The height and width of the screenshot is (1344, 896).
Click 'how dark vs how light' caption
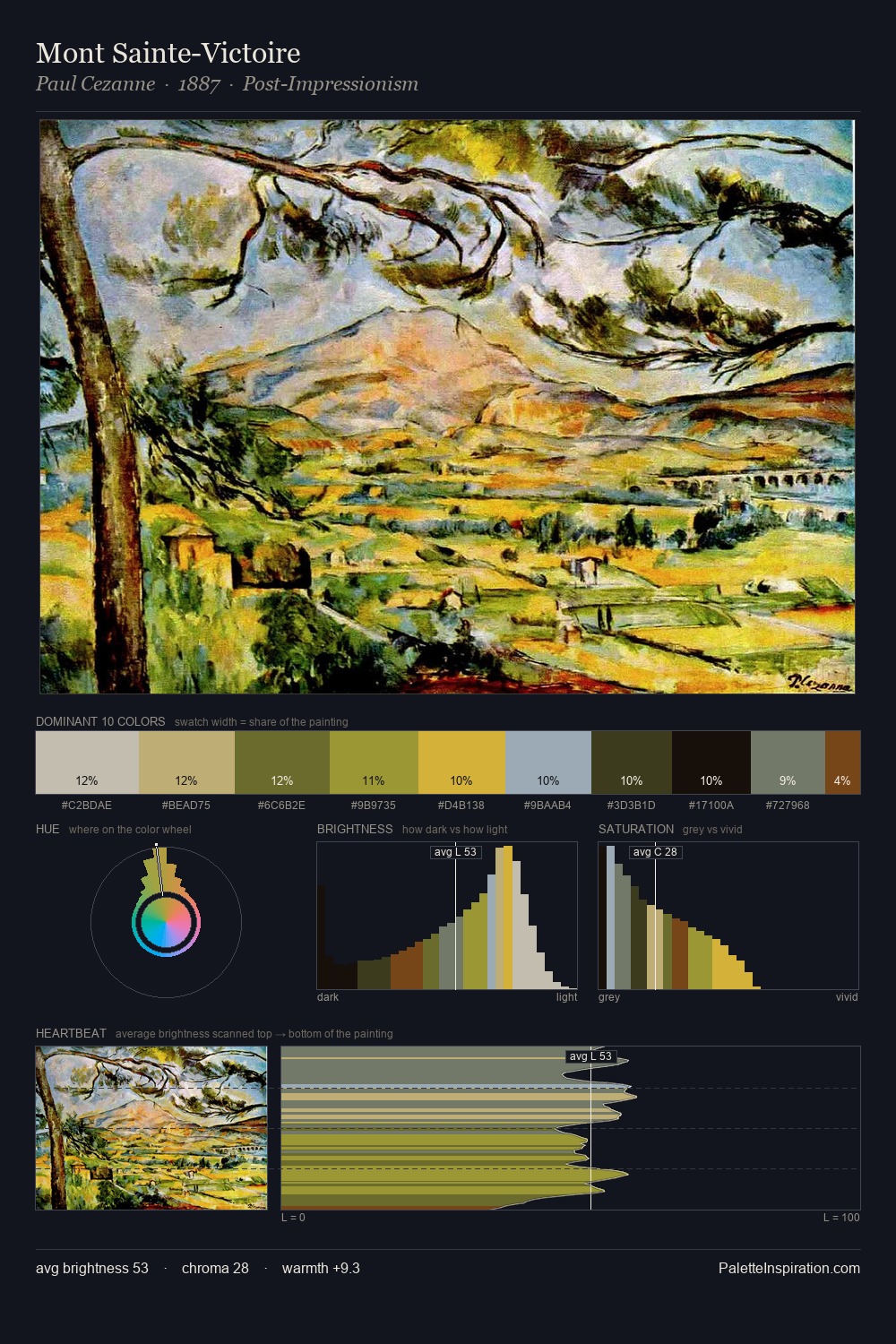pos(455,830)
